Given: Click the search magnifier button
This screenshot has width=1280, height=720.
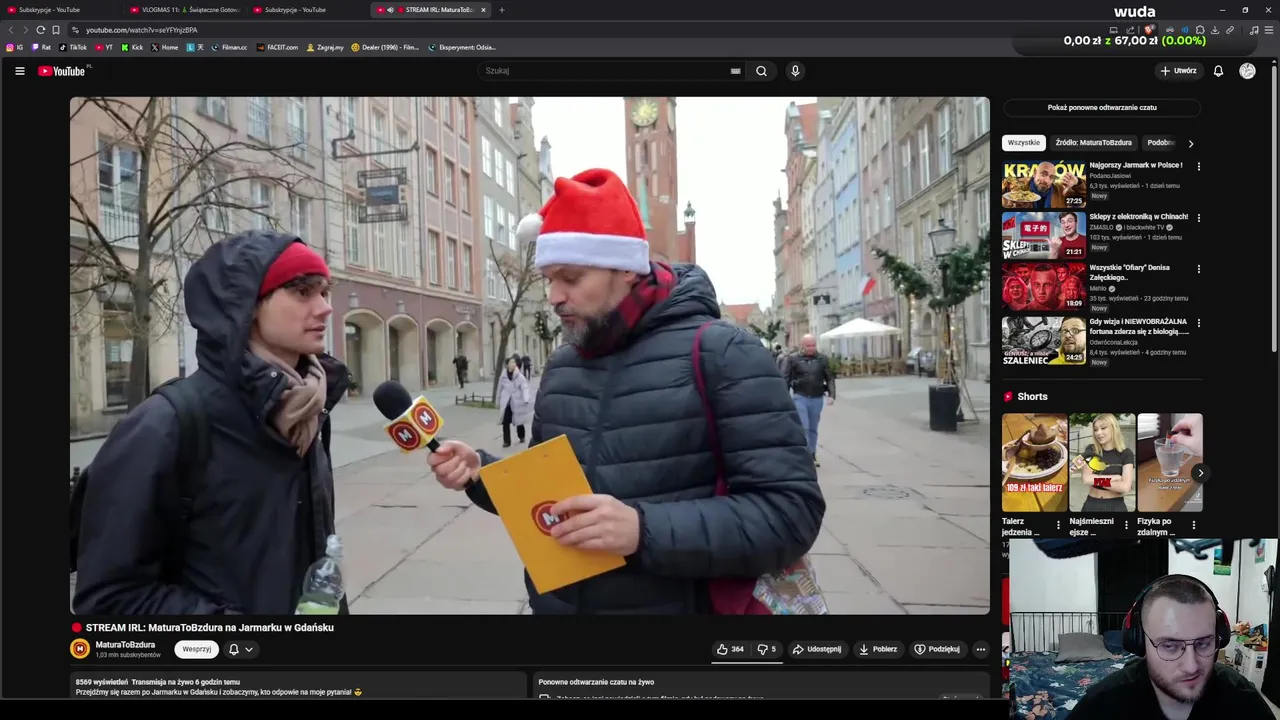Looking at the screenshot, I should (761, 71).
